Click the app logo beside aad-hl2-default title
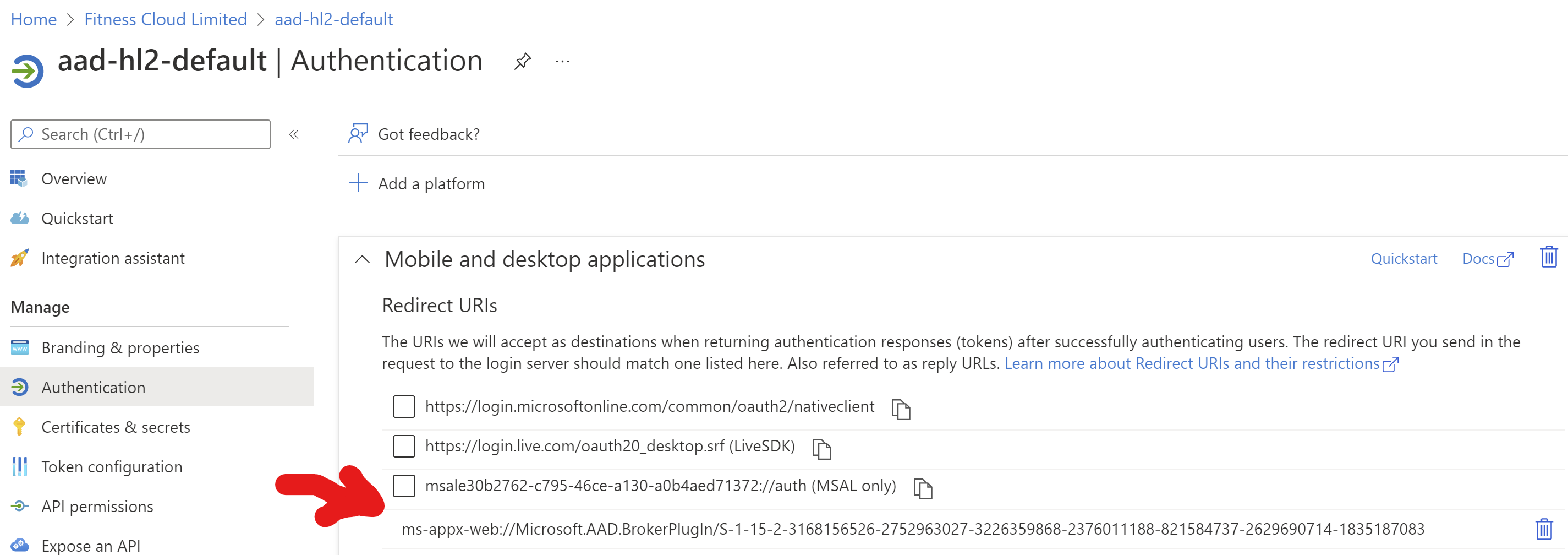1568x555 pixels. pos(28,70)
